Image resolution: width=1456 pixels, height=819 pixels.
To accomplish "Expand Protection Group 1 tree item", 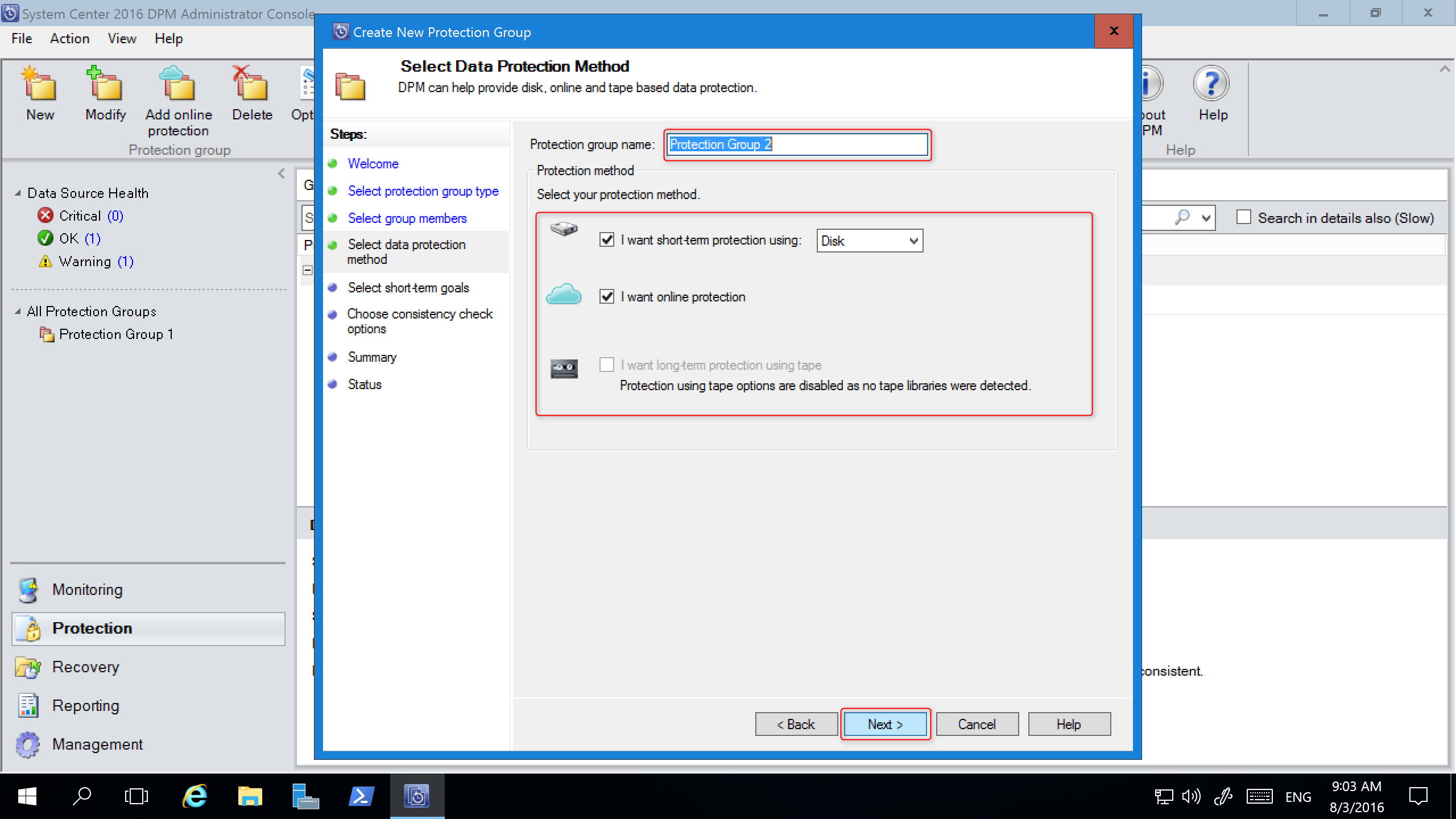I will click(115, 334).
